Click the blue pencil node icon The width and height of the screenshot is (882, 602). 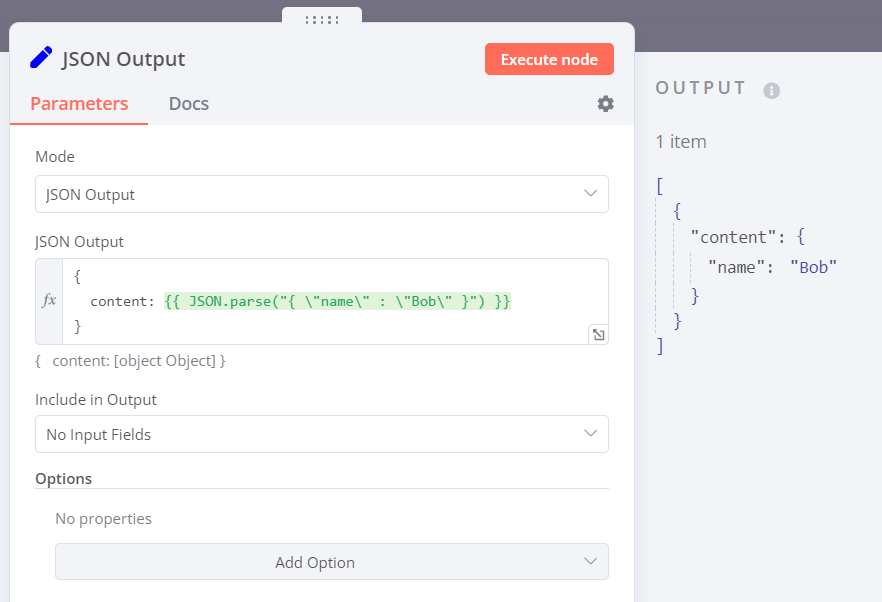[41, 58]
